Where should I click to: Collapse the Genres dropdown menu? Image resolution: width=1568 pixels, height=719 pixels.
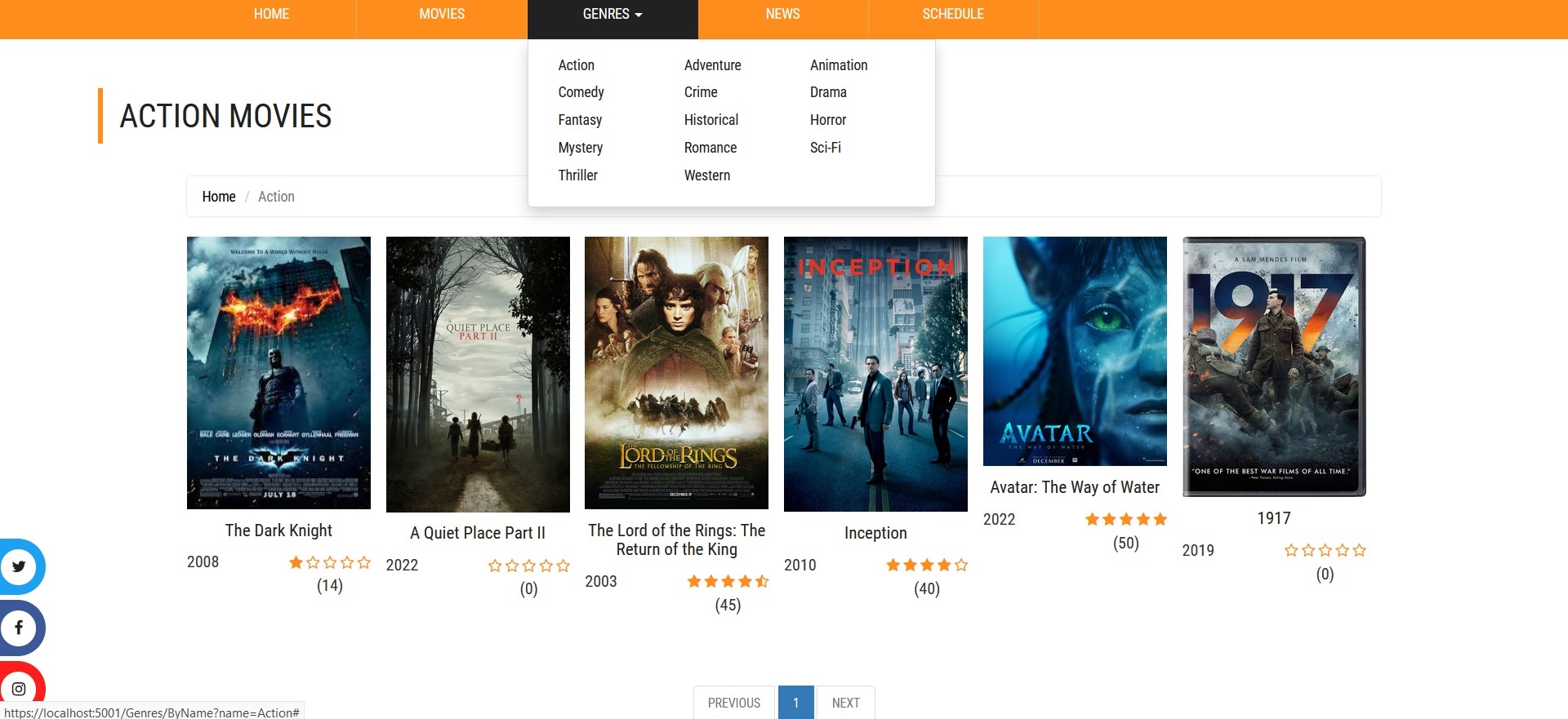(612, 15)
